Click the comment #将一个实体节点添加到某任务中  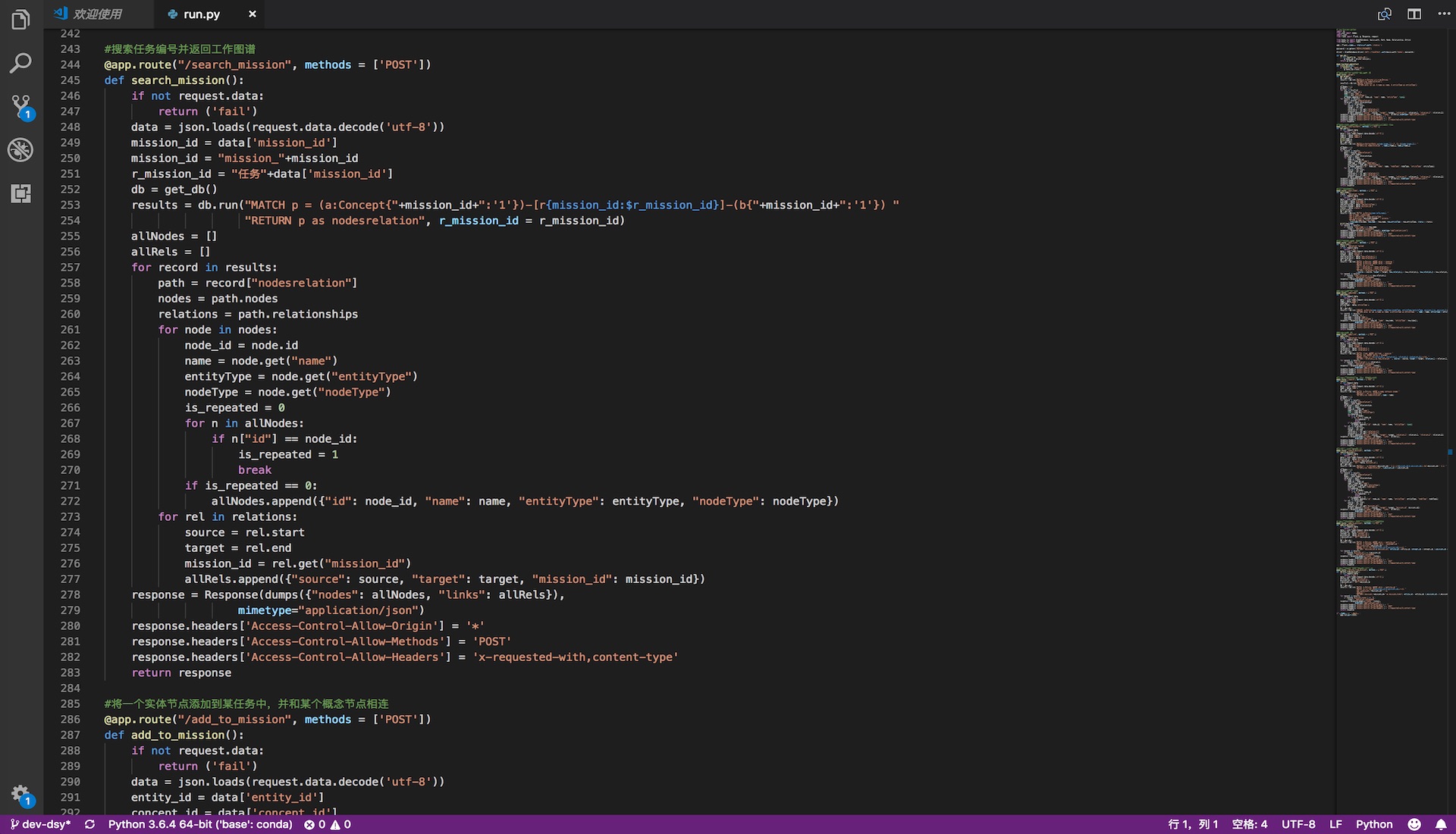click(x=246, y=704)
